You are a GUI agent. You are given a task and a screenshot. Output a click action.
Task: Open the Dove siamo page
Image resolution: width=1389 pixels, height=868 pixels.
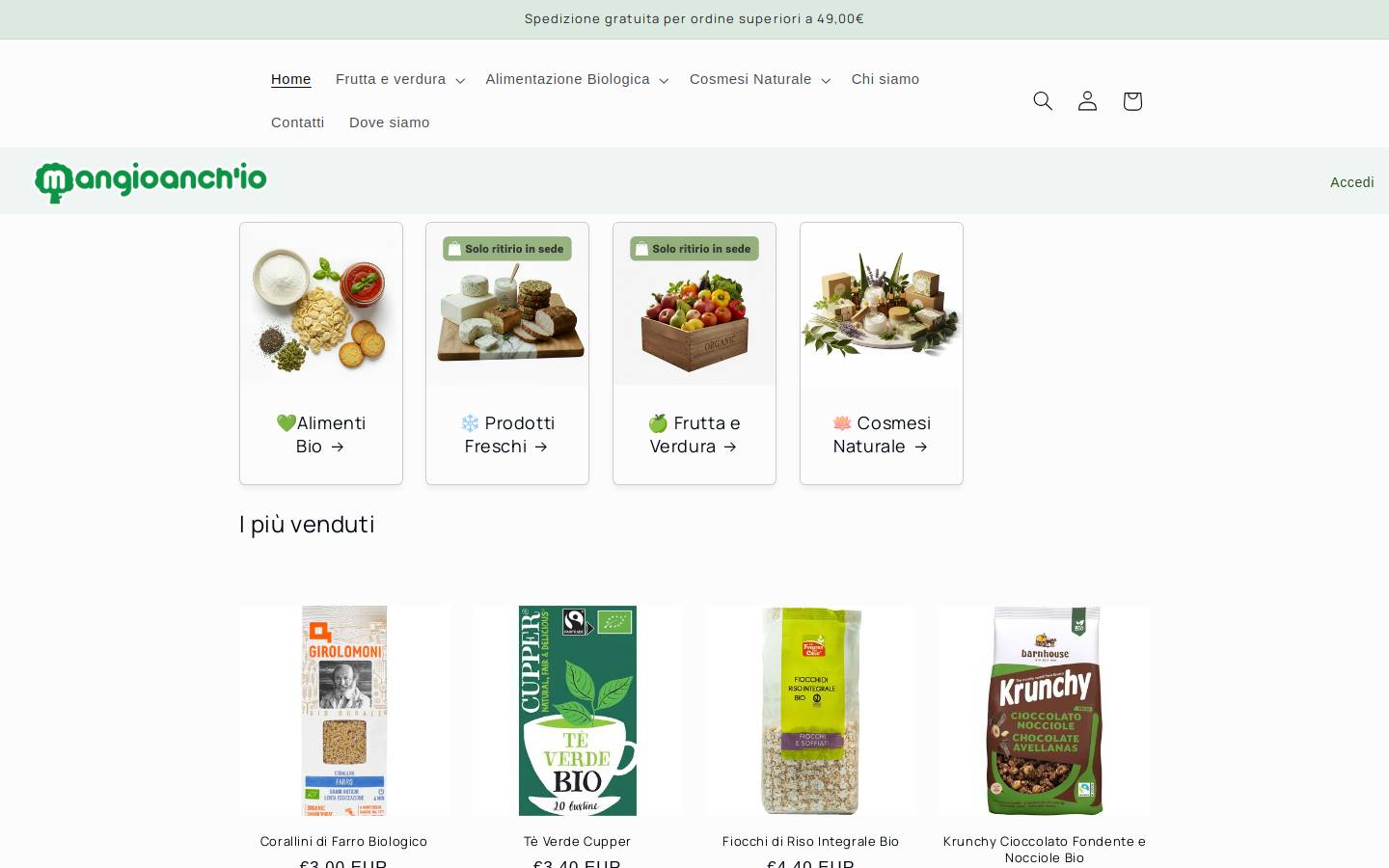click(x=390, y=122)
